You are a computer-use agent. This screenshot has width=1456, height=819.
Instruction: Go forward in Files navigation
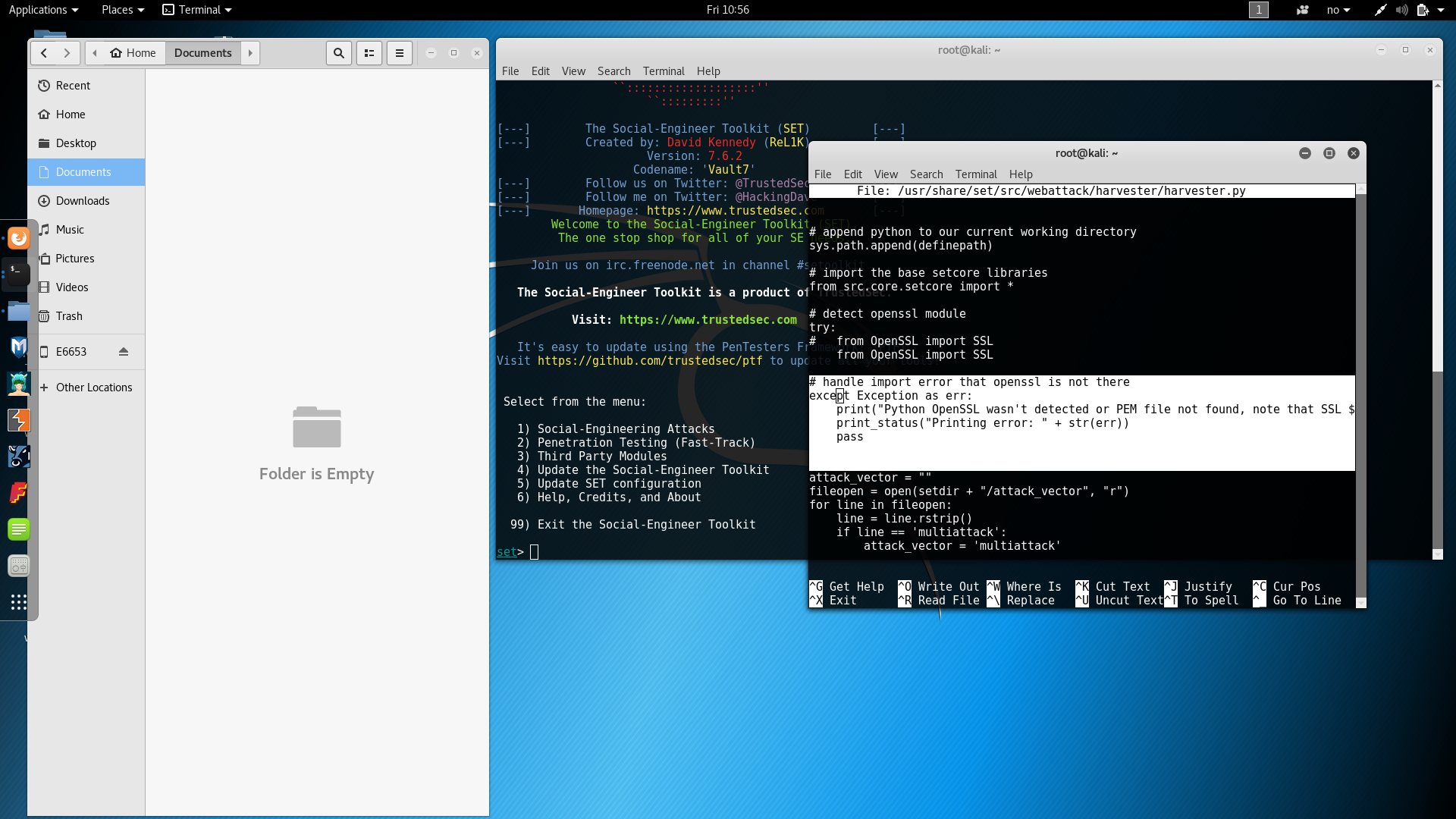67,53
